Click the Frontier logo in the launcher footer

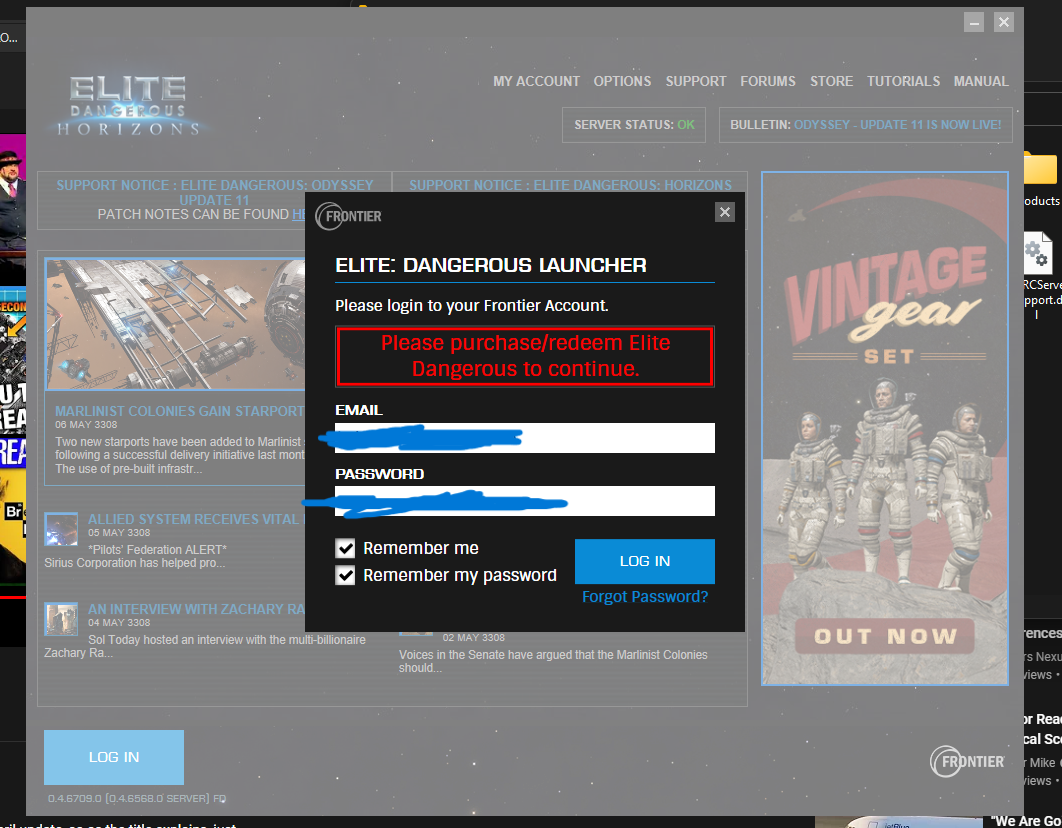click(x=967, y=762)
